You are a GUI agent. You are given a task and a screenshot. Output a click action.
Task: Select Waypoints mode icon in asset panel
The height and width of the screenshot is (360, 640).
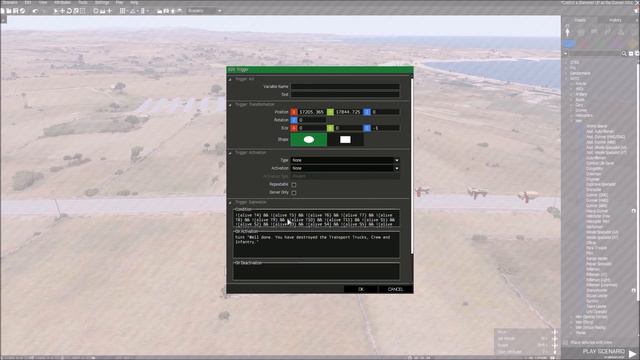[608, 31]
